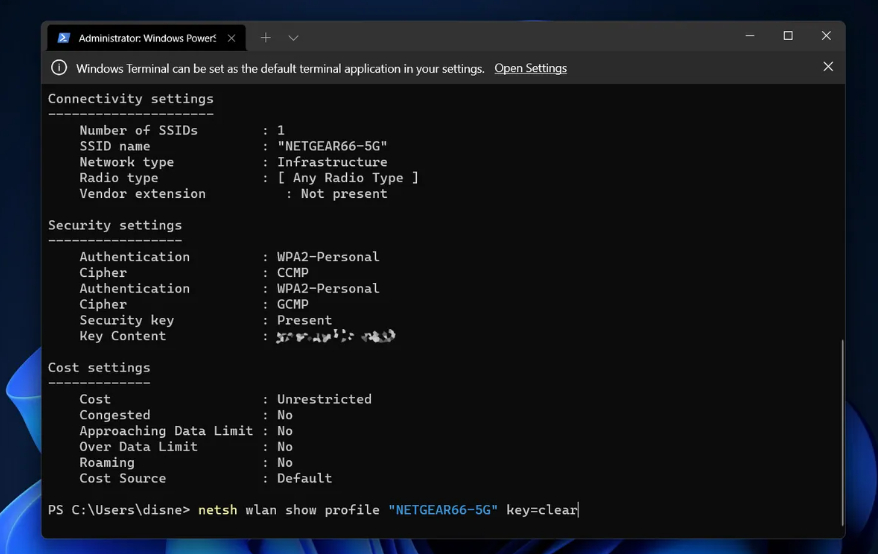Click the PowerShell icon in the tab

(x=64, y=38)
